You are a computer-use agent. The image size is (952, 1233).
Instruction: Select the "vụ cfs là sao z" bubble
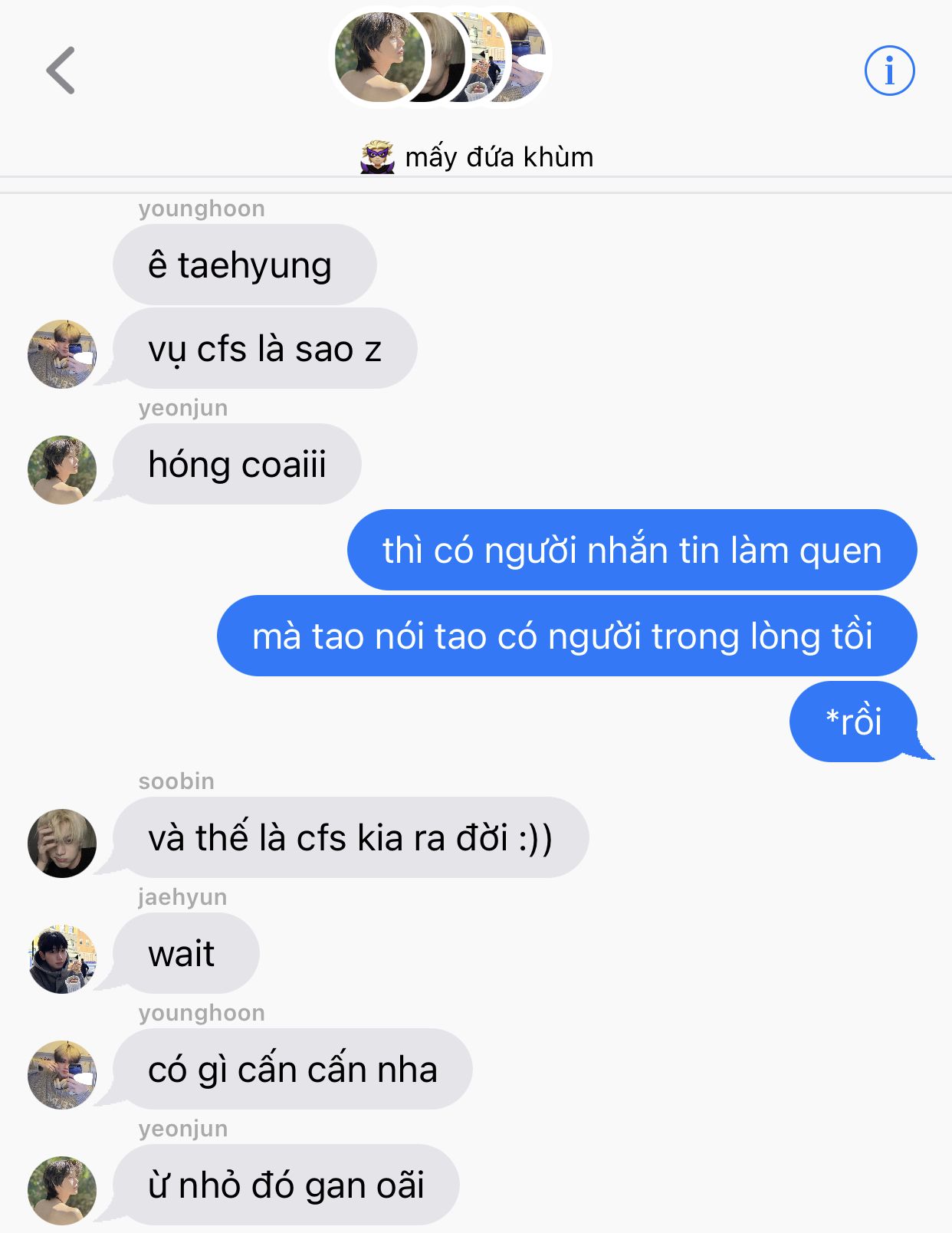tap(264, 348)
